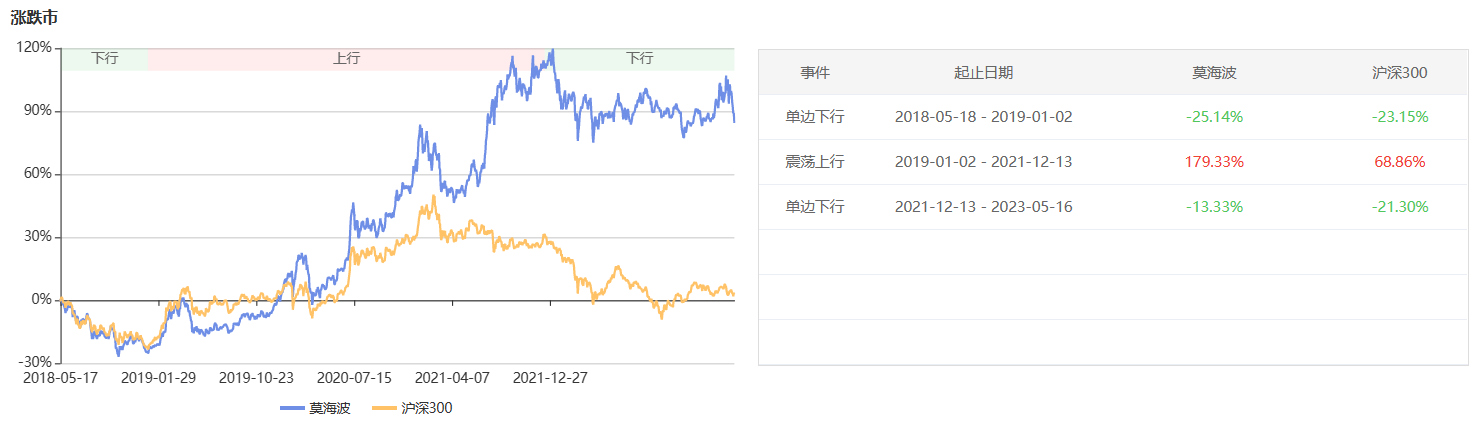Click the 事件 column header
The height and width of the screenshot is (427, 1482).
(x=815, y=73)
